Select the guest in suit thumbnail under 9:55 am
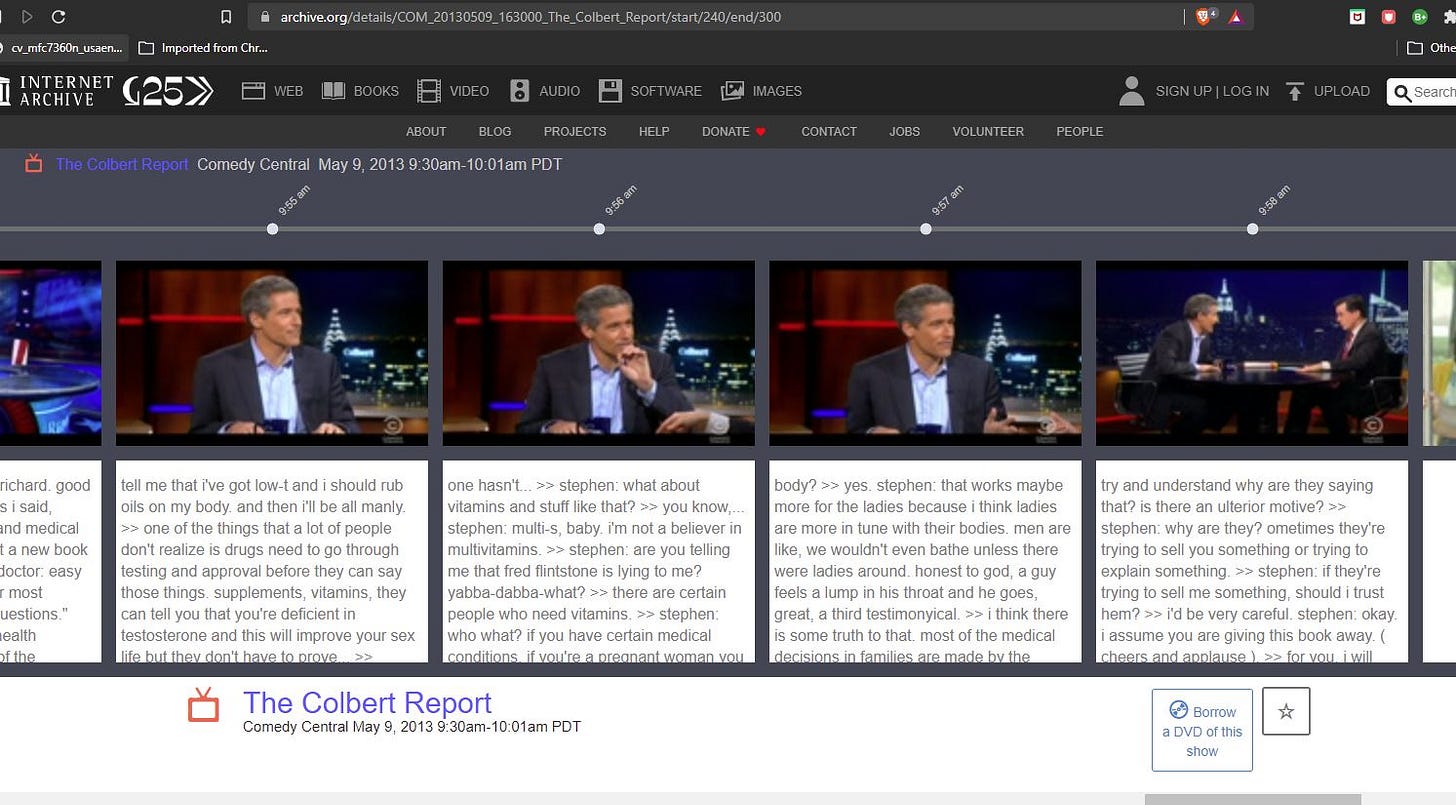The image size is (1456, 805). pyautogui.click(x=272, y=353)
